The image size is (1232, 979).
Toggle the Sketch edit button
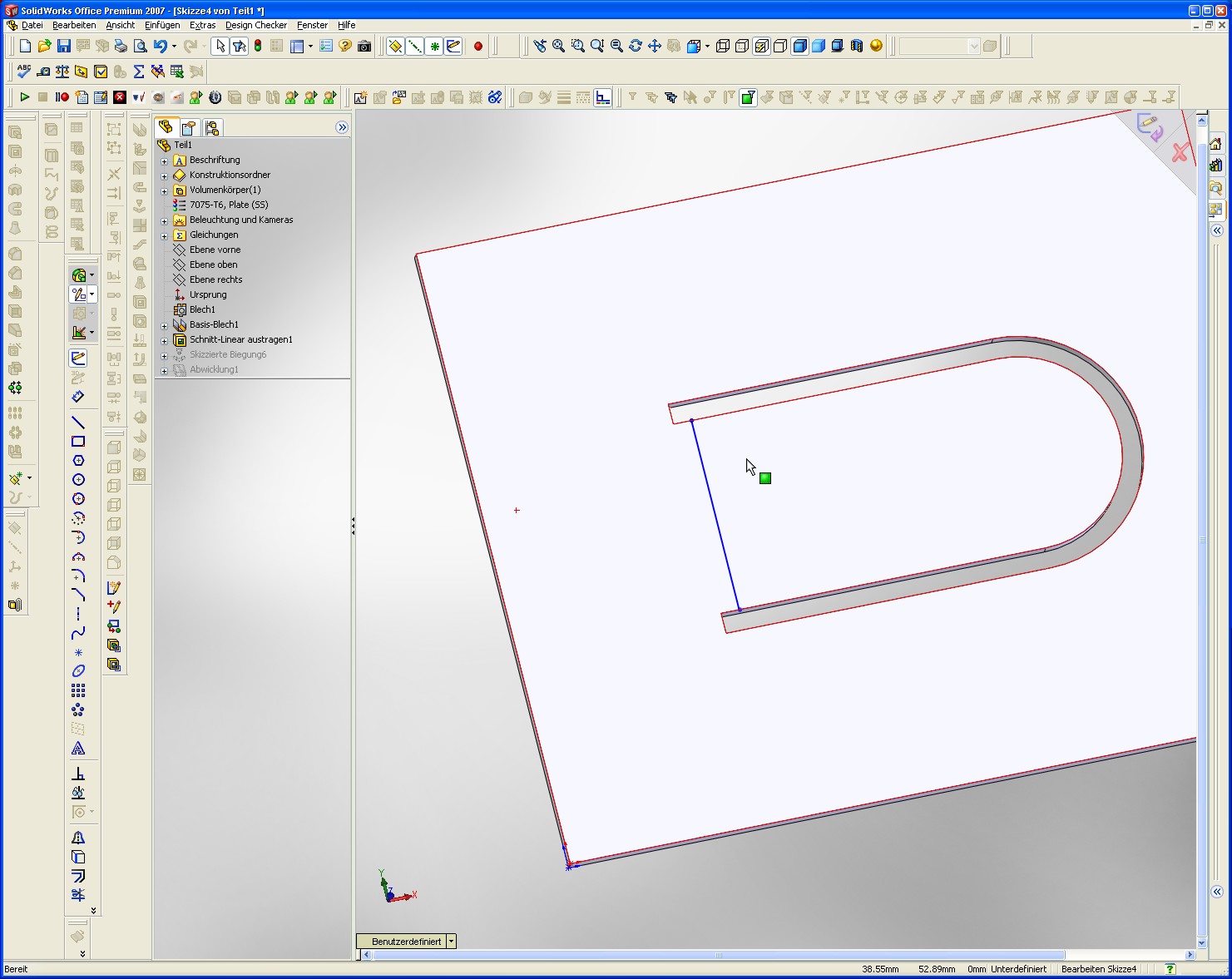point(78,358)
